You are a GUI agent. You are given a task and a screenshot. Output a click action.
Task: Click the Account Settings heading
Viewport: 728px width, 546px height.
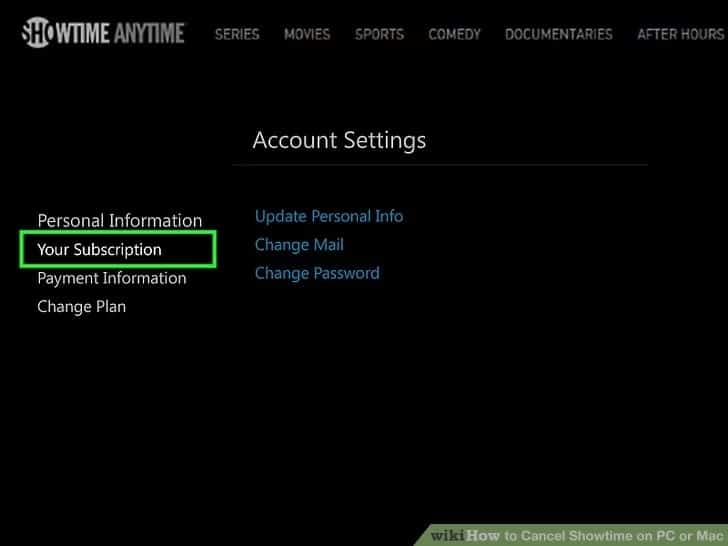(x=339, y=140)
